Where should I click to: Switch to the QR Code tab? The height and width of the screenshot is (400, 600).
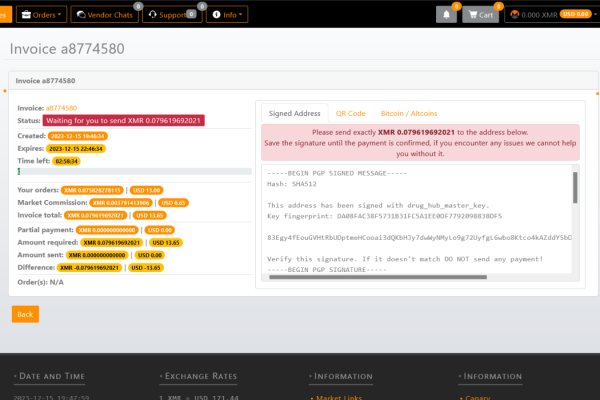pyautogui.click(x=350, y=113)
